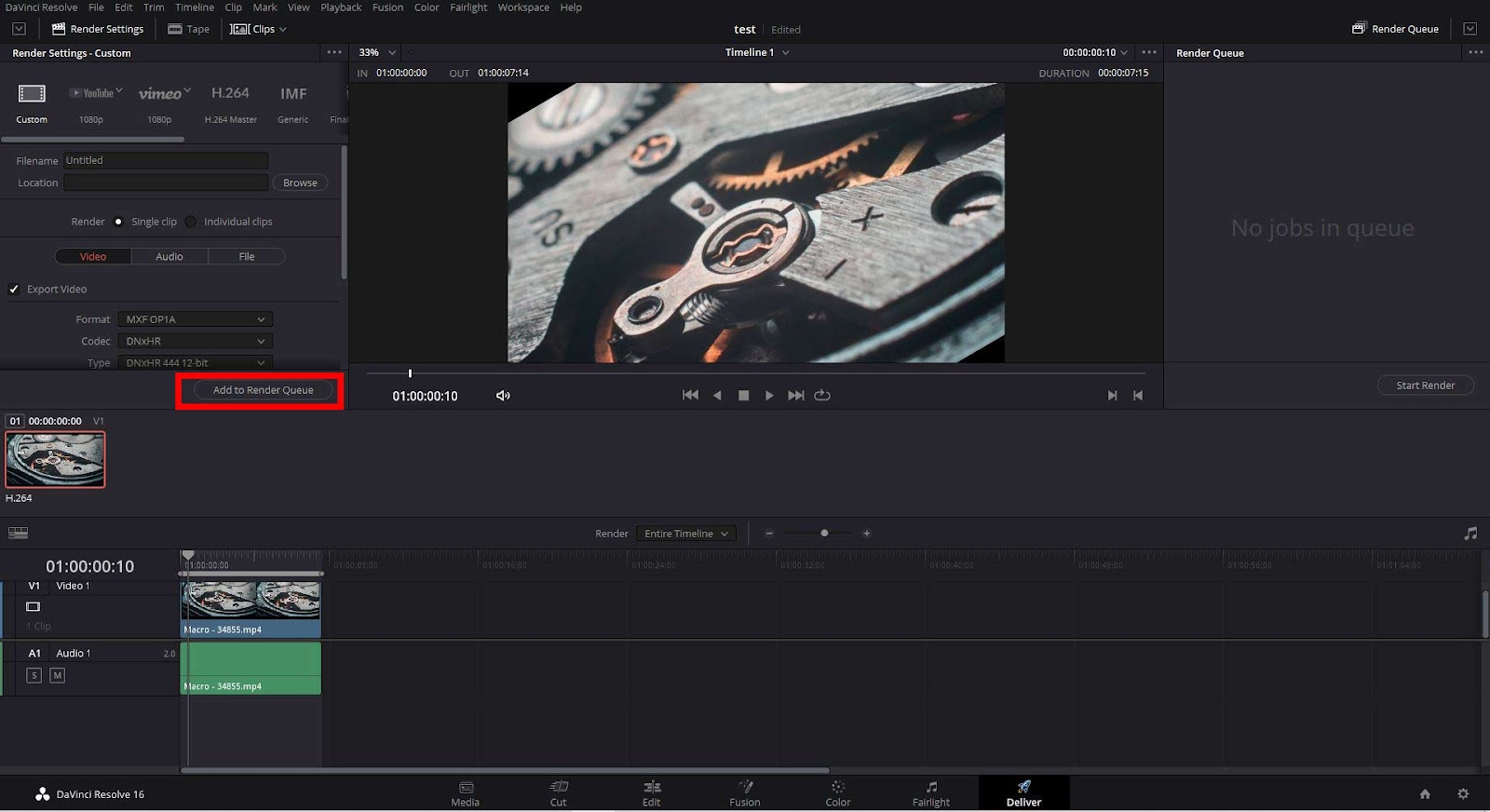Open the Tape panel
Viewport: 1490px width, 812px height.
point(189,29)
